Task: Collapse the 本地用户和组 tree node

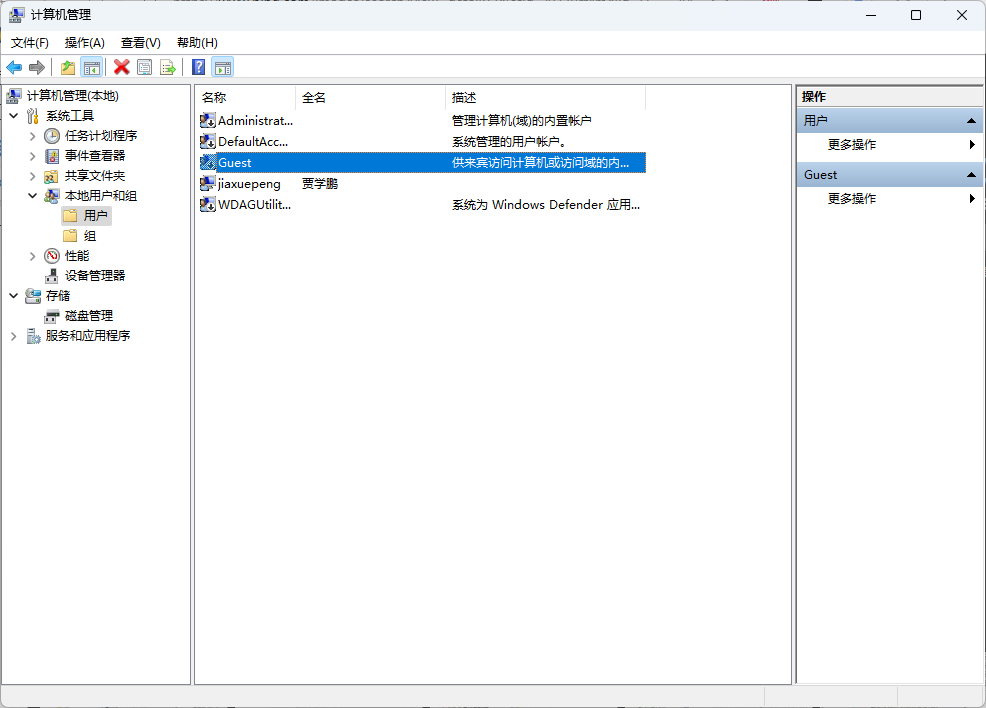Action: (32, 196)
